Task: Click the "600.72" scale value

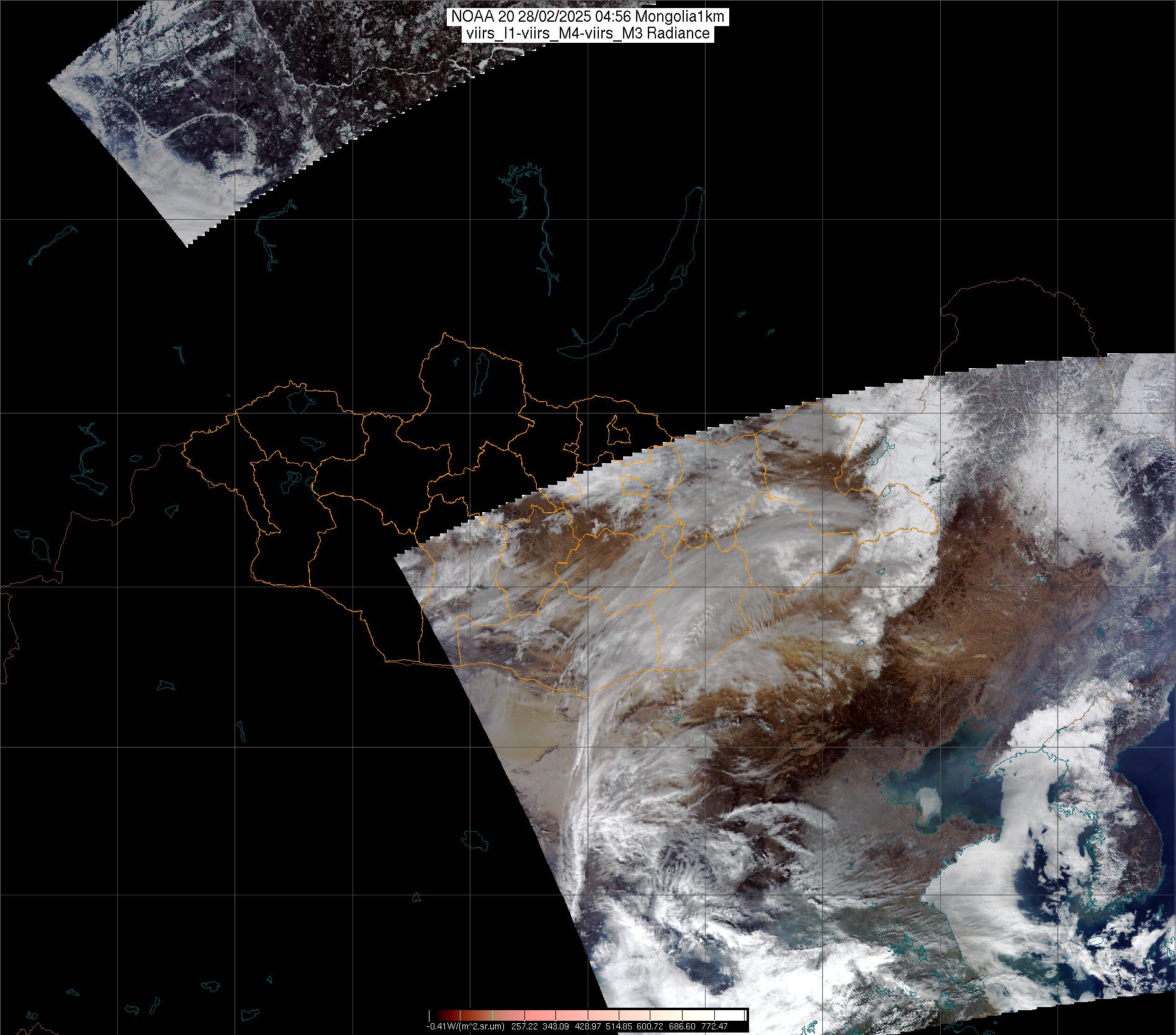Action: point(650,1027)
